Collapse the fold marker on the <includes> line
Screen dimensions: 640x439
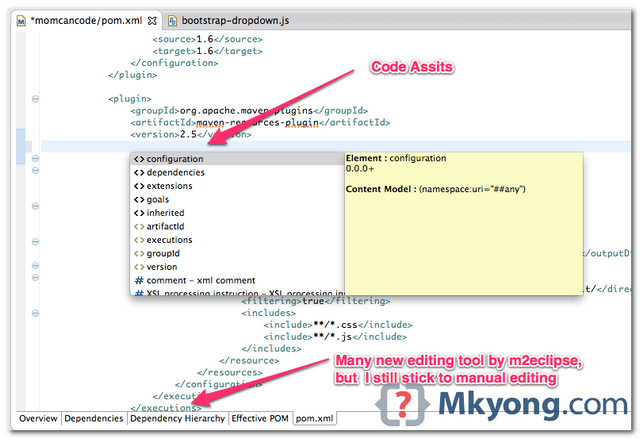36,313
